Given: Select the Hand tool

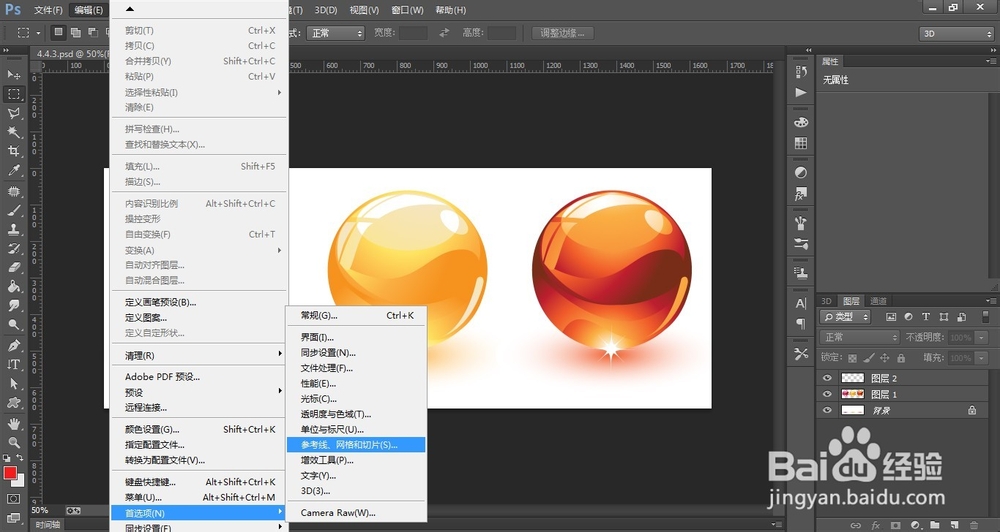Looking at the screenshot, I should click(13, 424).
